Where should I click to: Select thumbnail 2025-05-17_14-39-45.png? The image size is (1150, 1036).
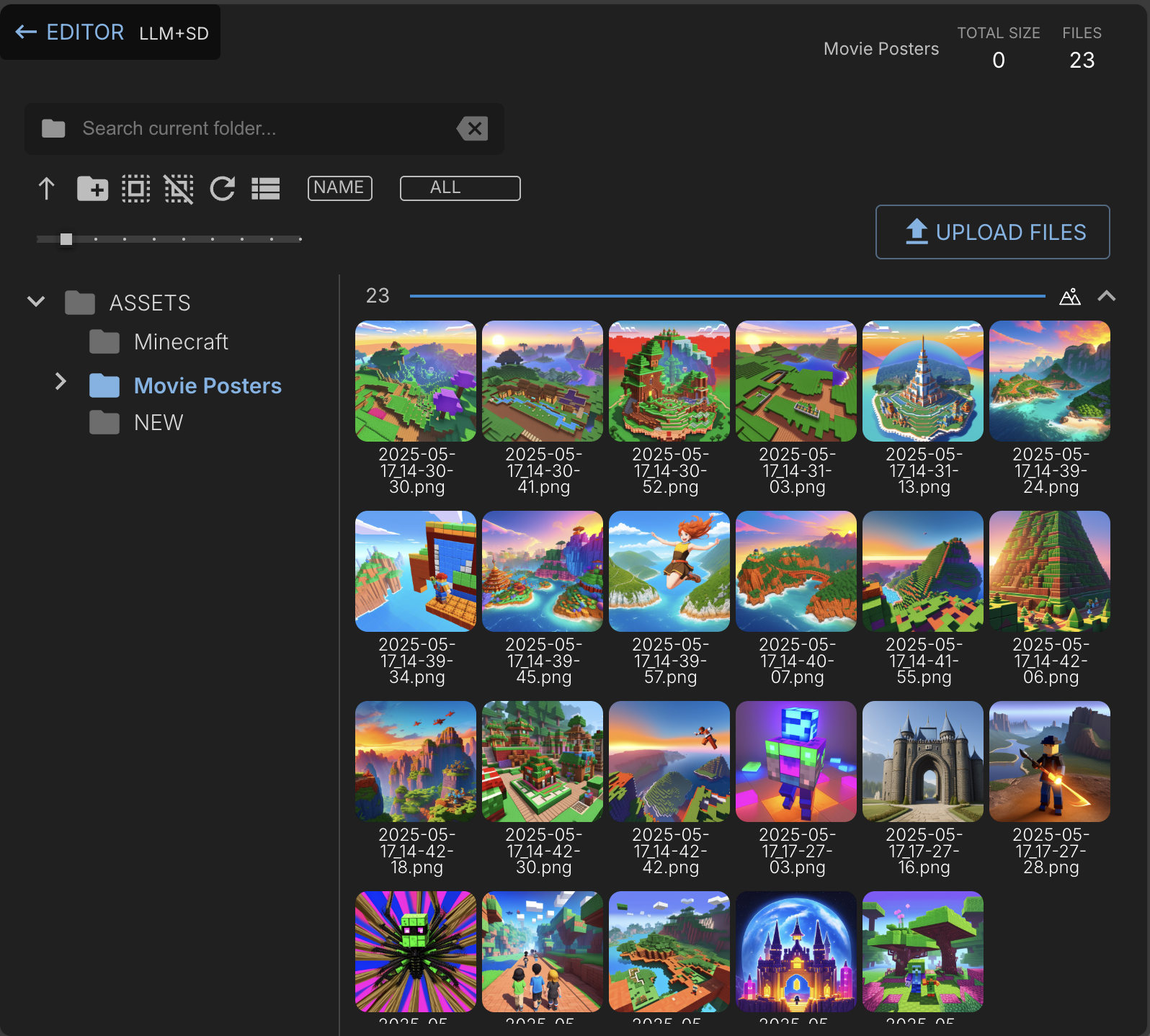pos(543,571)
